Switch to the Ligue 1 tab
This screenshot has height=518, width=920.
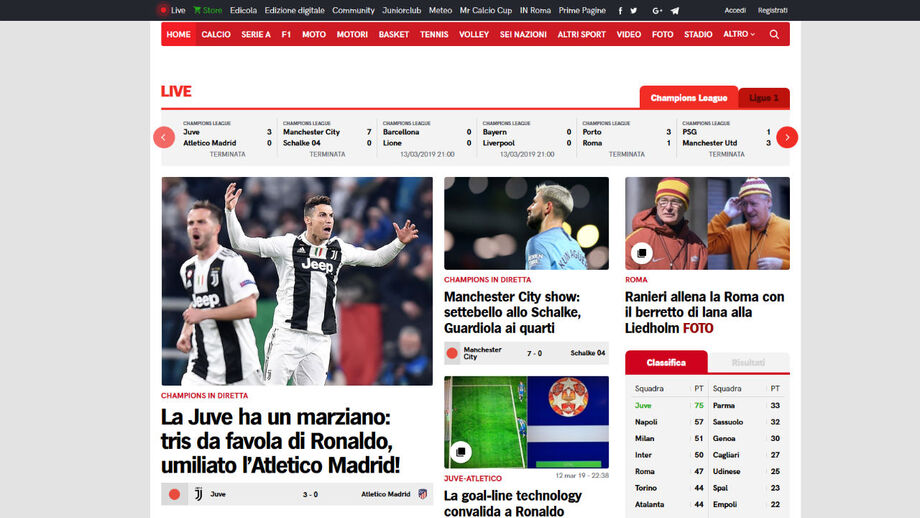(764, 98)
